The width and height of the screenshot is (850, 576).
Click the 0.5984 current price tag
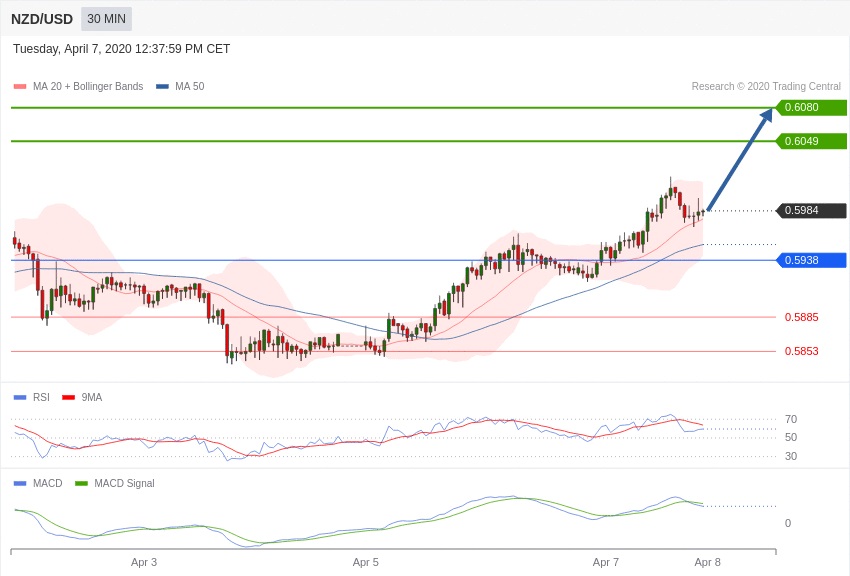811,210
